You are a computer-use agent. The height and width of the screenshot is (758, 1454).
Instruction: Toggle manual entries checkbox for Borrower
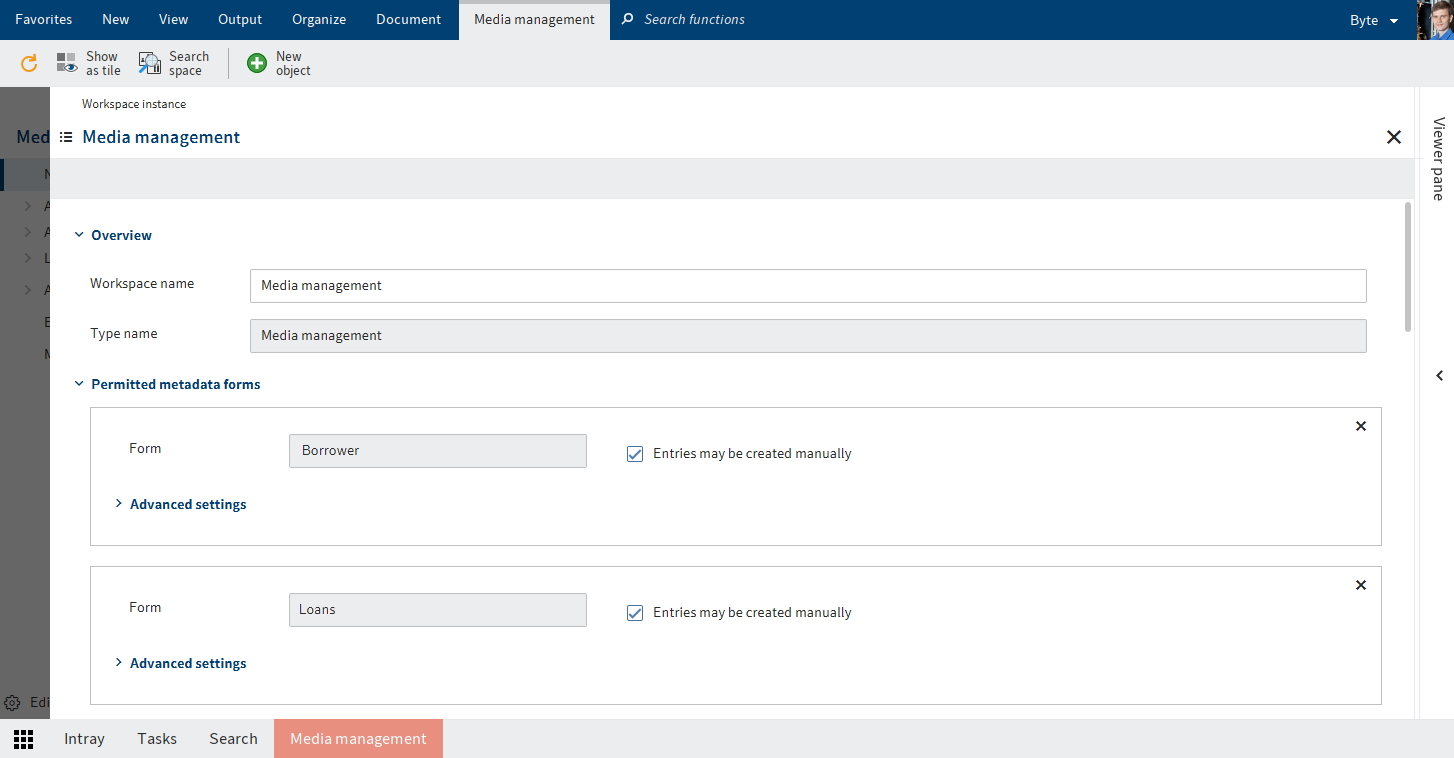pos(634,454)
